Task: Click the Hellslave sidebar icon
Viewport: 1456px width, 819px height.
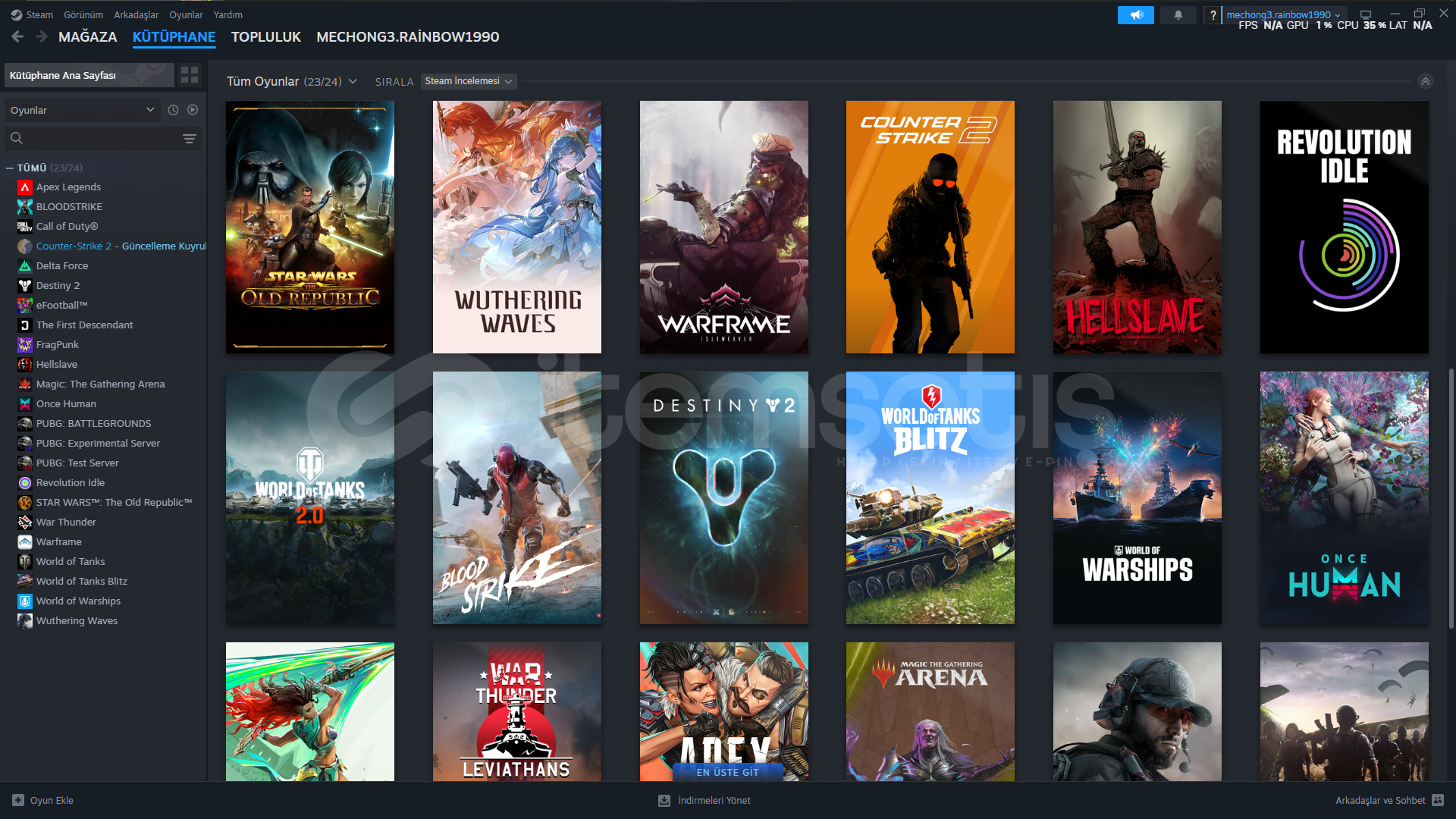Action: [x=25, y=365]
